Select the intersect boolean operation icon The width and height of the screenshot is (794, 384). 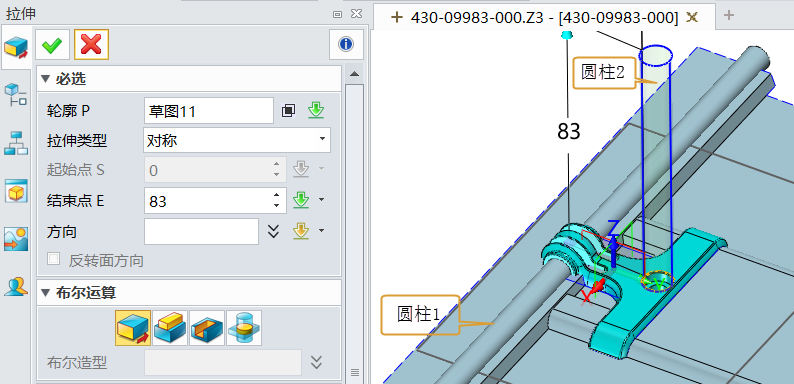pyautogui.click(x=244, y=328)
